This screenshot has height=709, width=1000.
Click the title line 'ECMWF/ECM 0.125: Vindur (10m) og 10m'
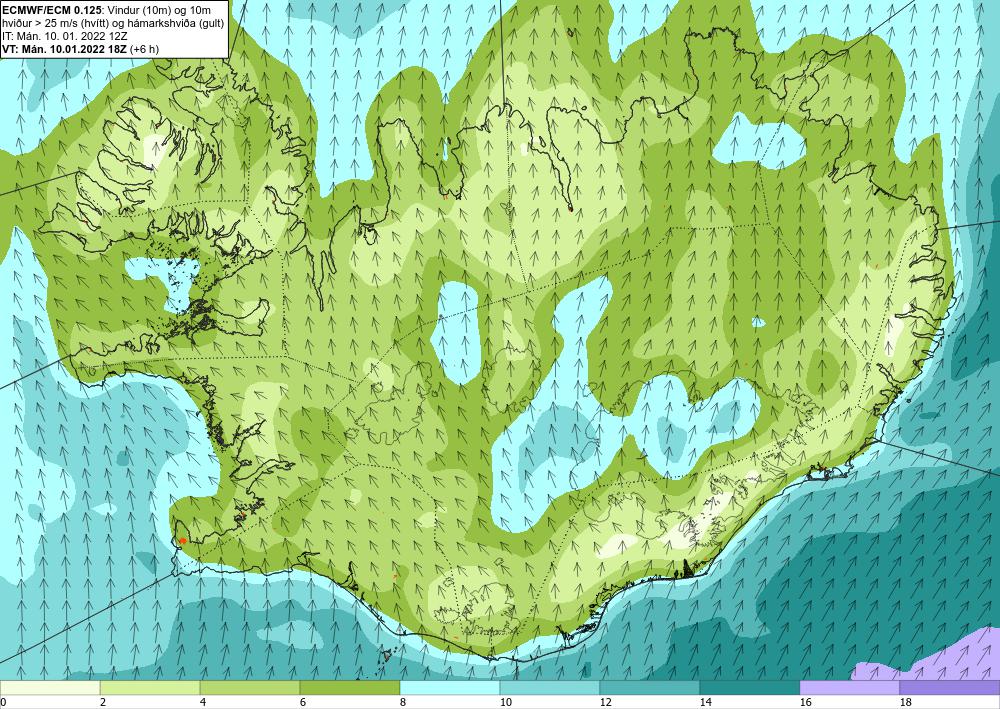point(107,10)
